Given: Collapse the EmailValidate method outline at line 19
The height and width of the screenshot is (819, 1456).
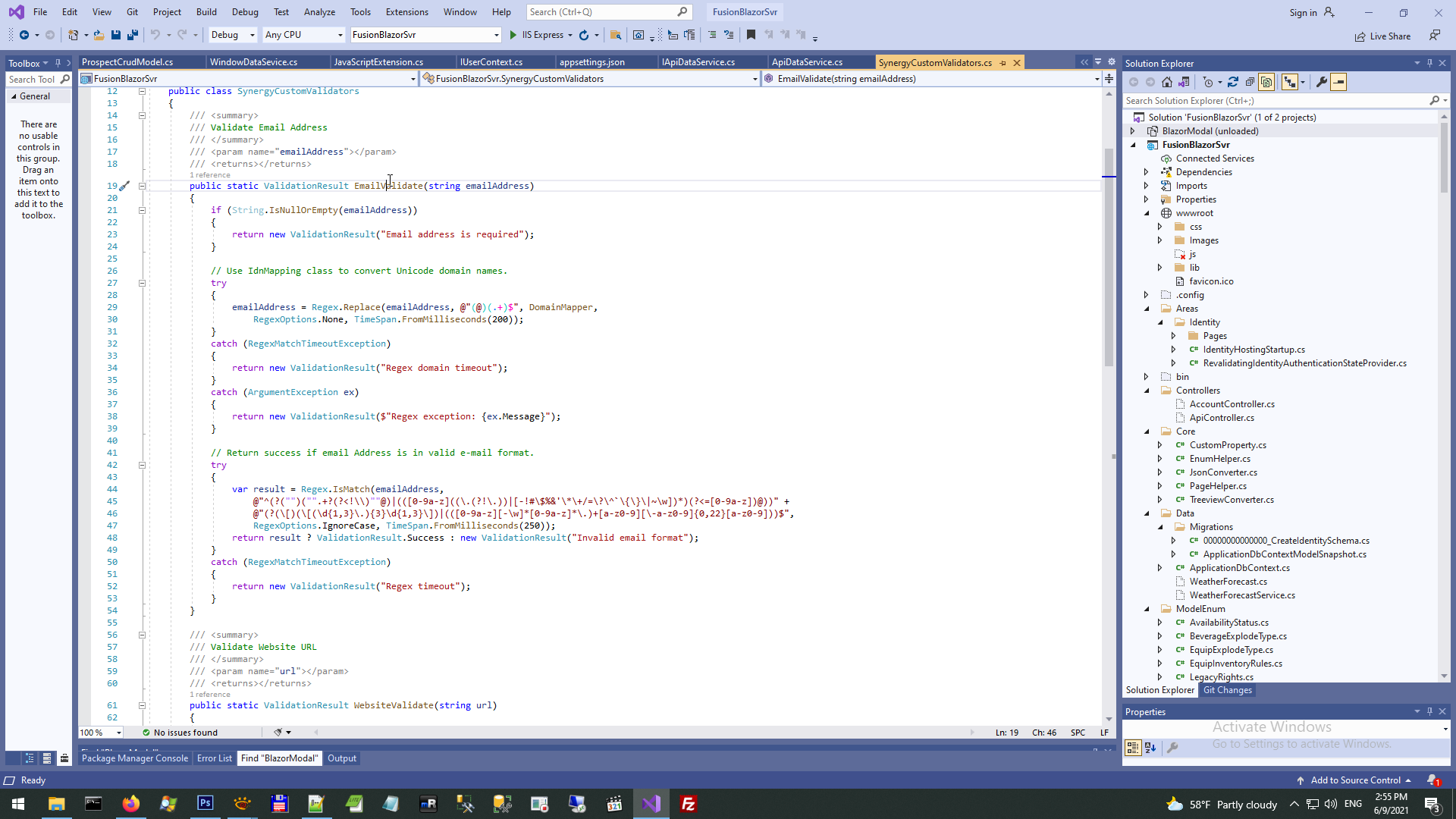Looking at the screenshot, I should click(x=142, y=186).
